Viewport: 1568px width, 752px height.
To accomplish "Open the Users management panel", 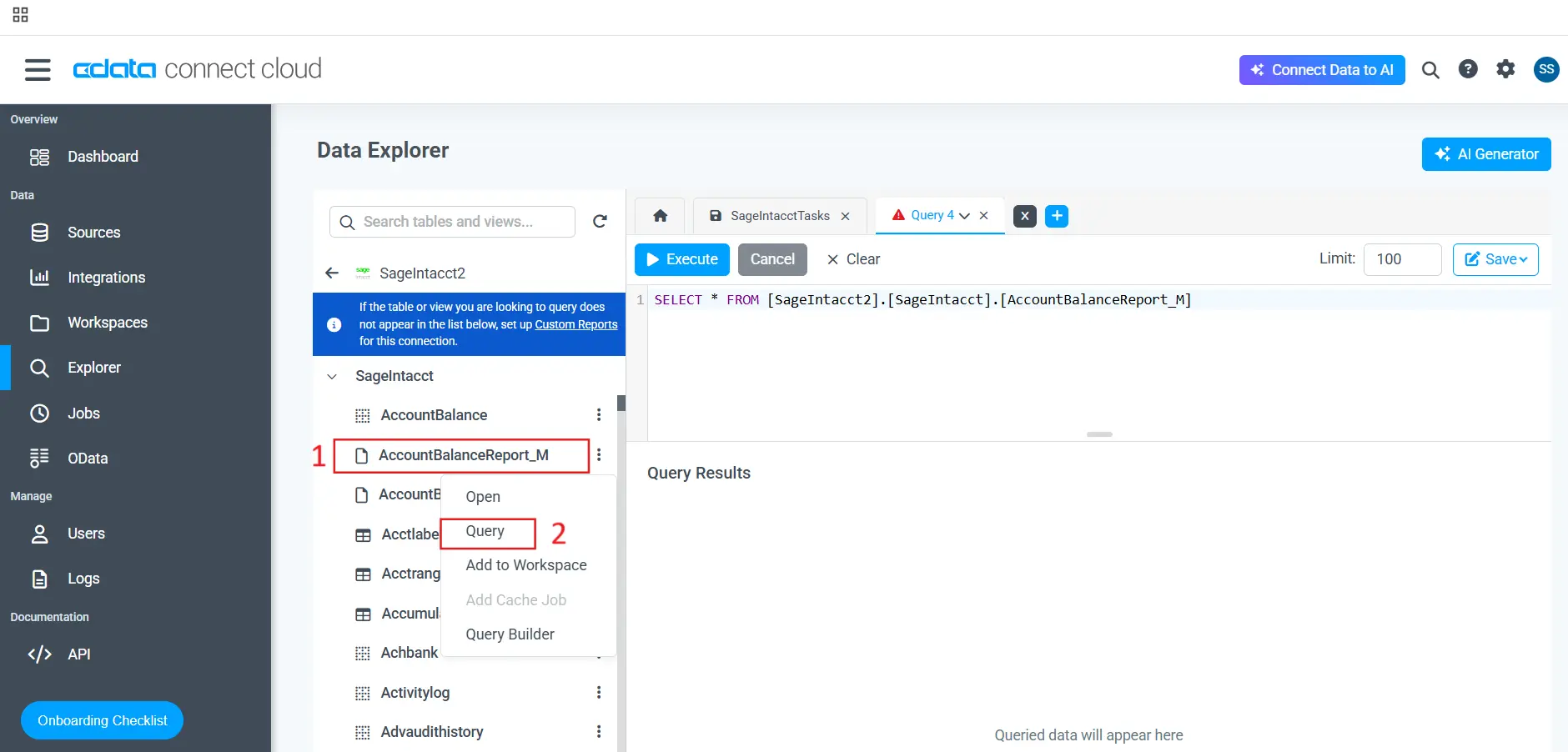I will pos(85,533).
